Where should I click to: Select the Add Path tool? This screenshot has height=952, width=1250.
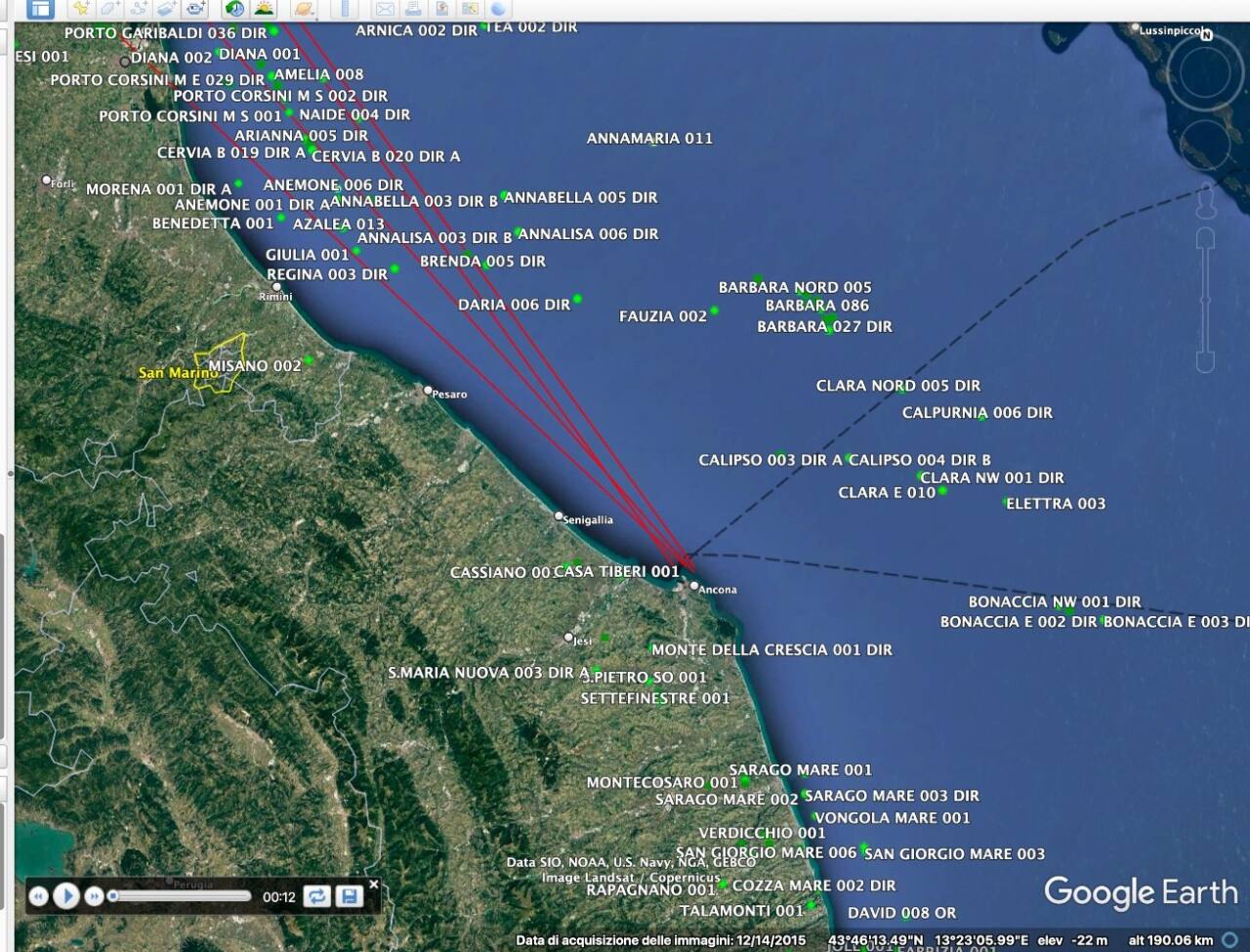[139, 9]
